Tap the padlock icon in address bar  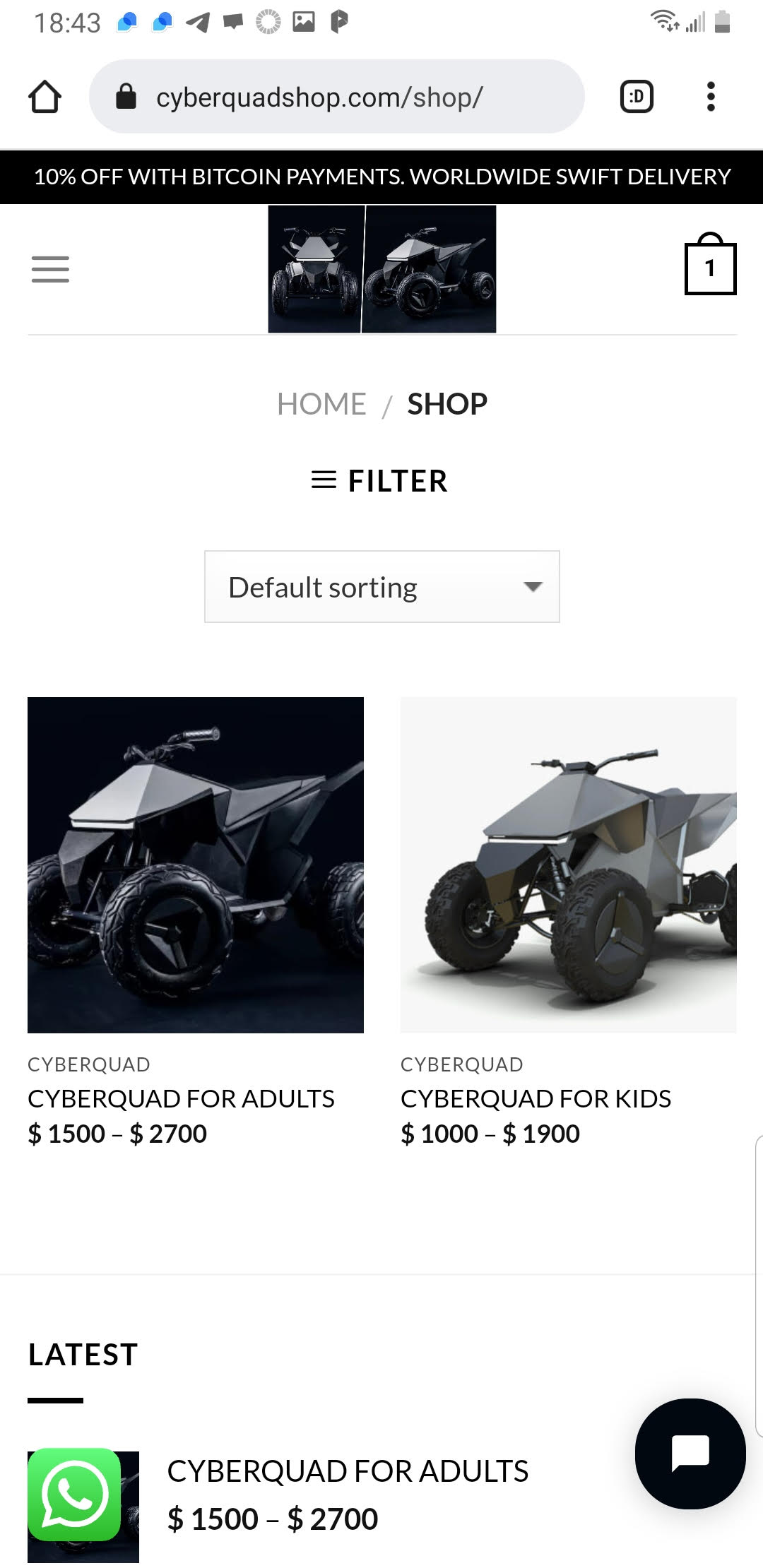pyautogui.click(x=126, y=97)
